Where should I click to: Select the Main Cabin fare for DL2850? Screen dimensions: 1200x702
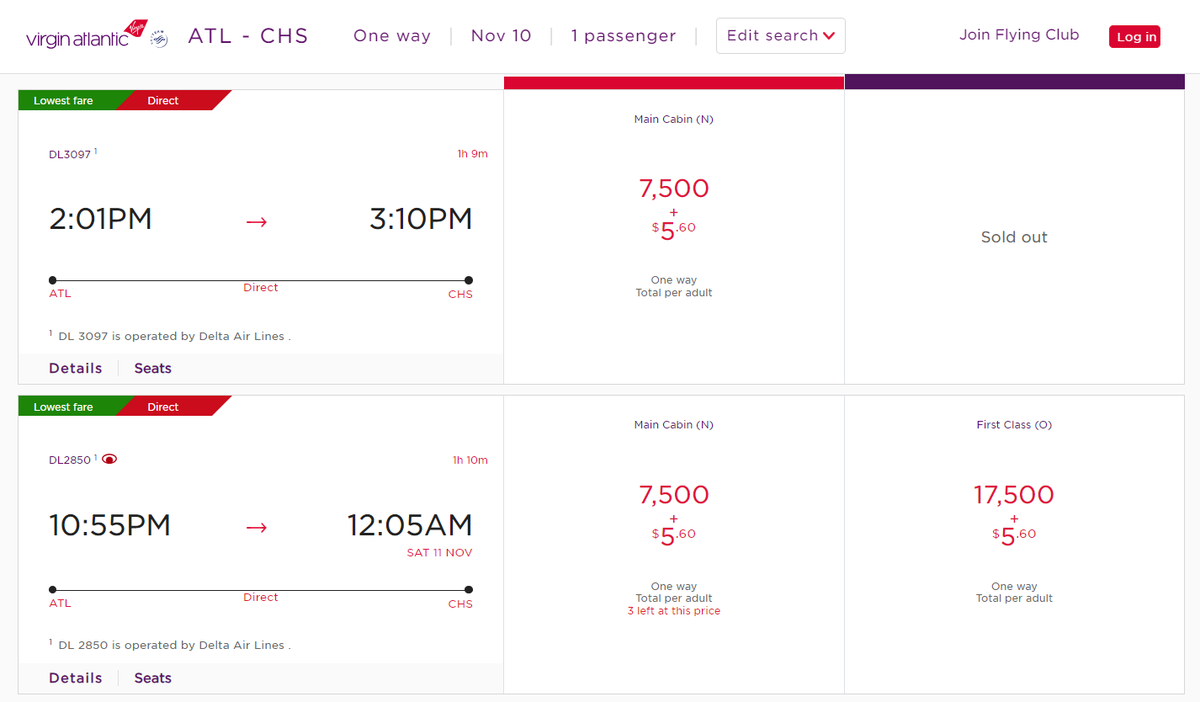tap(674, 510)
